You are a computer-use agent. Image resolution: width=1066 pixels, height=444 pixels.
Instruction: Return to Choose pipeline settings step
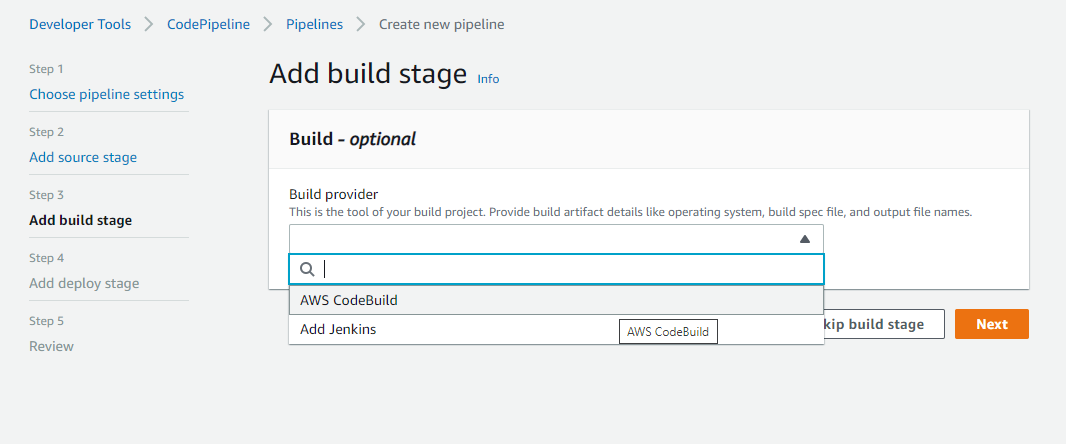106,94
